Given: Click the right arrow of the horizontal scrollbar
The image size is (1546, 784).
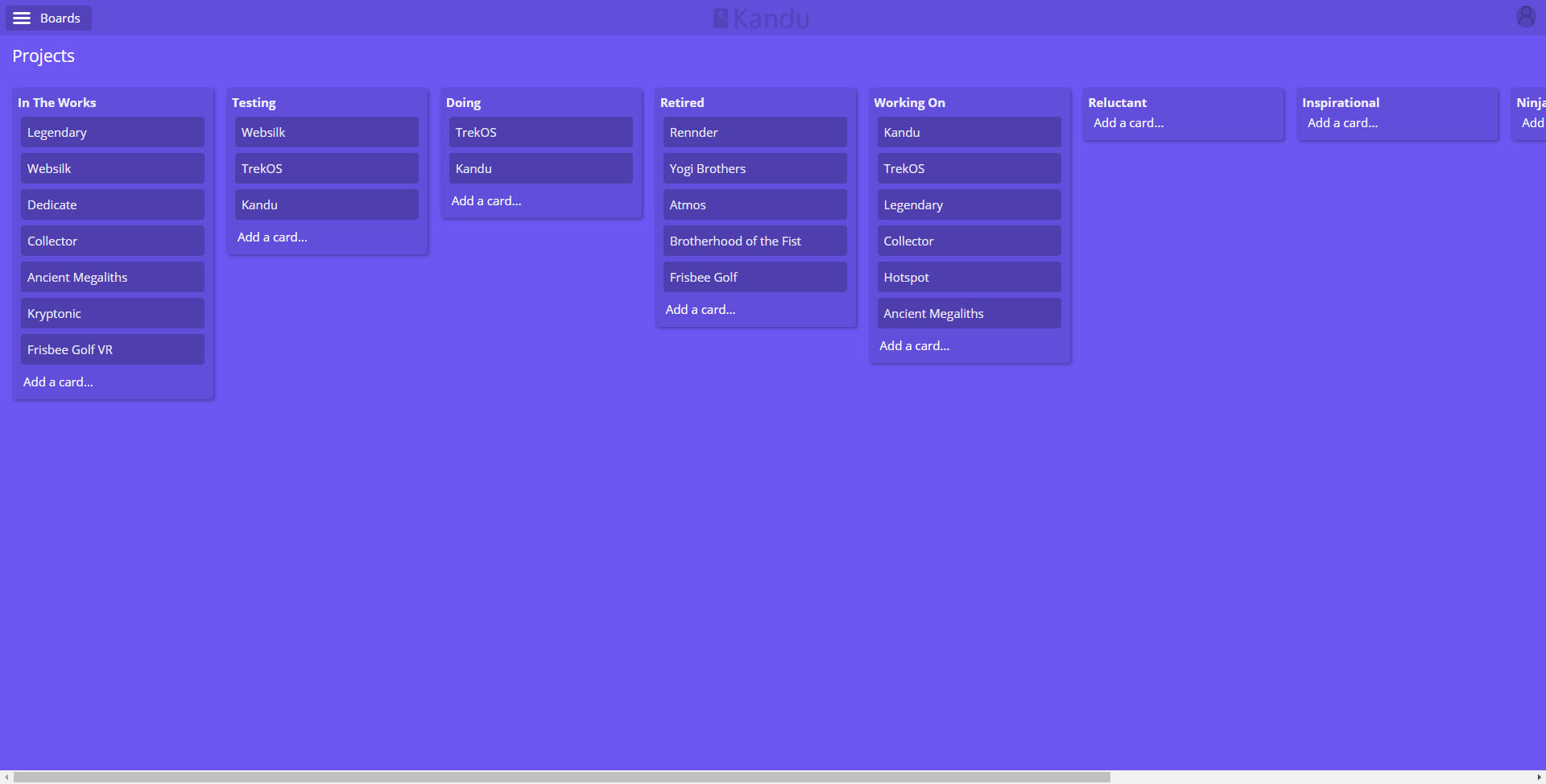Looking at the screenshot, I should [1540, 775].
